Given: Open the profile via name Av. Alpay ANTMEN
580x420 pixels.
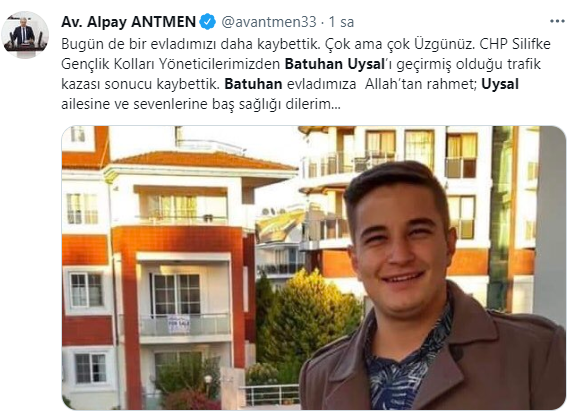Looking at the screenshot, I should pyautogui.click(x=128, y=22).
